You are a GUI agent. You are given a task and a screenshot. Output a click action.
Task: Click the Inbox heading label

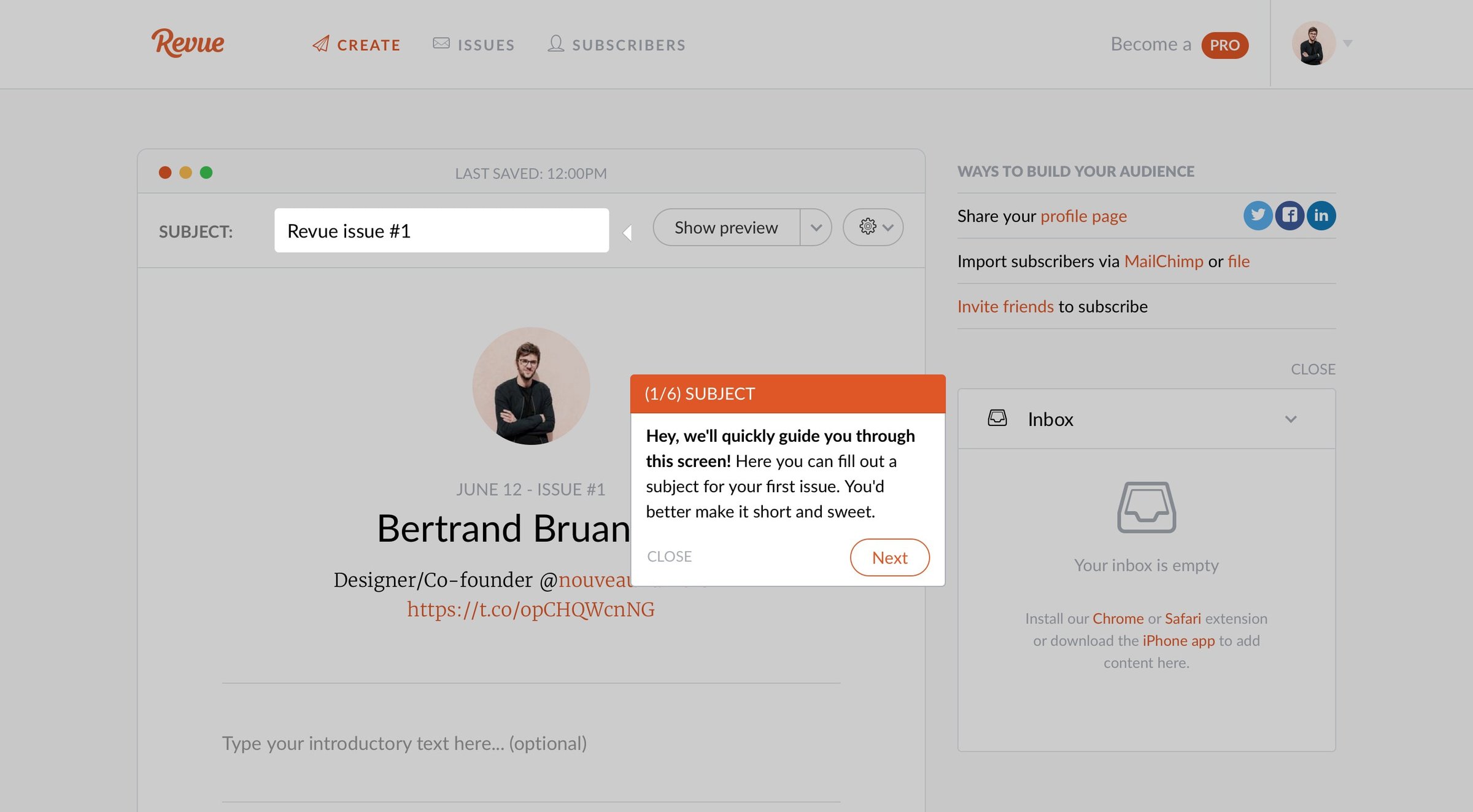1050,419
